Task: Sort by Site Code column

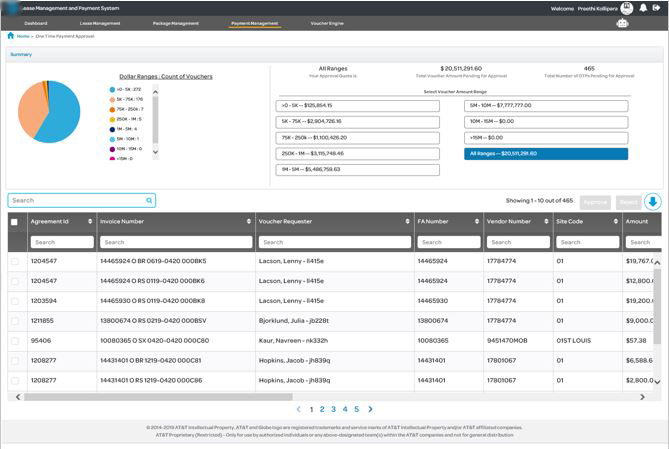Action: [x=616, y=222]
